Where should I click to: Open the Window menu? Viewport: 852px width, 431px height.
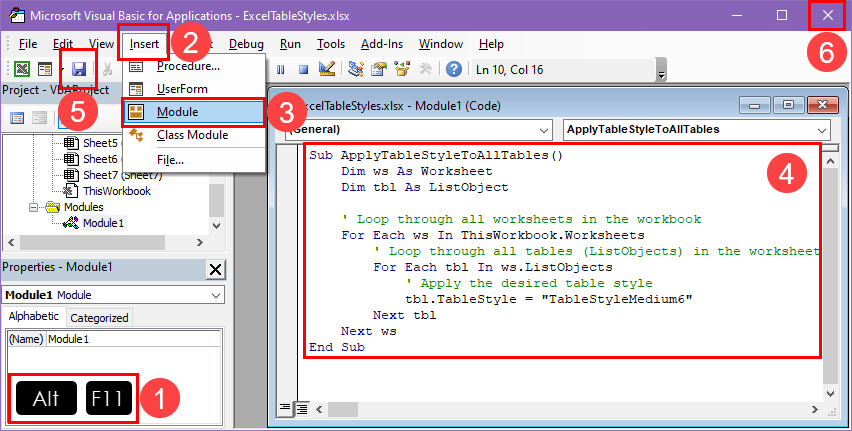coord(441,44)
